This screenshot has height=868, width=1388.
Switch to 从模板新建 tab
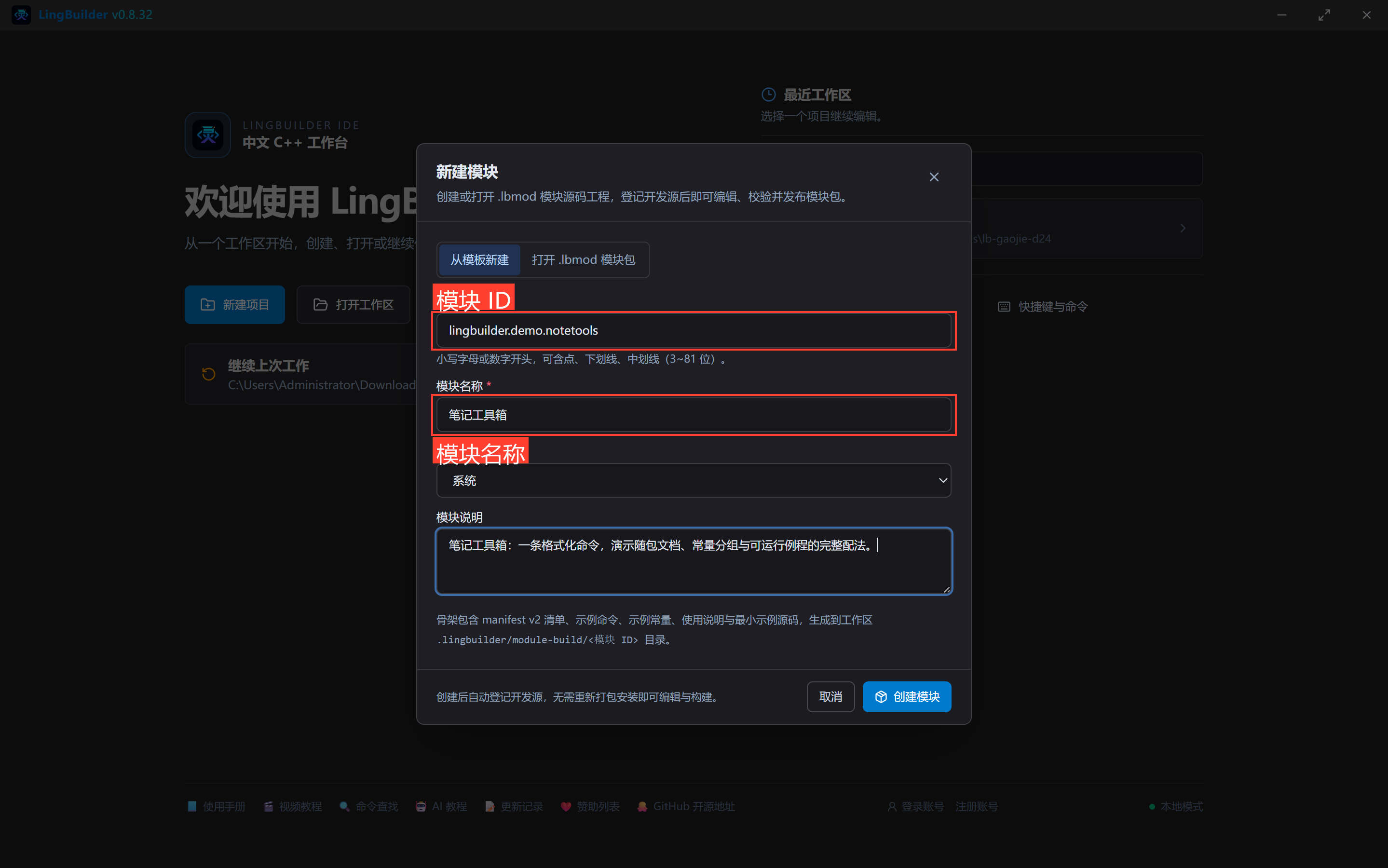pos(479,260)
